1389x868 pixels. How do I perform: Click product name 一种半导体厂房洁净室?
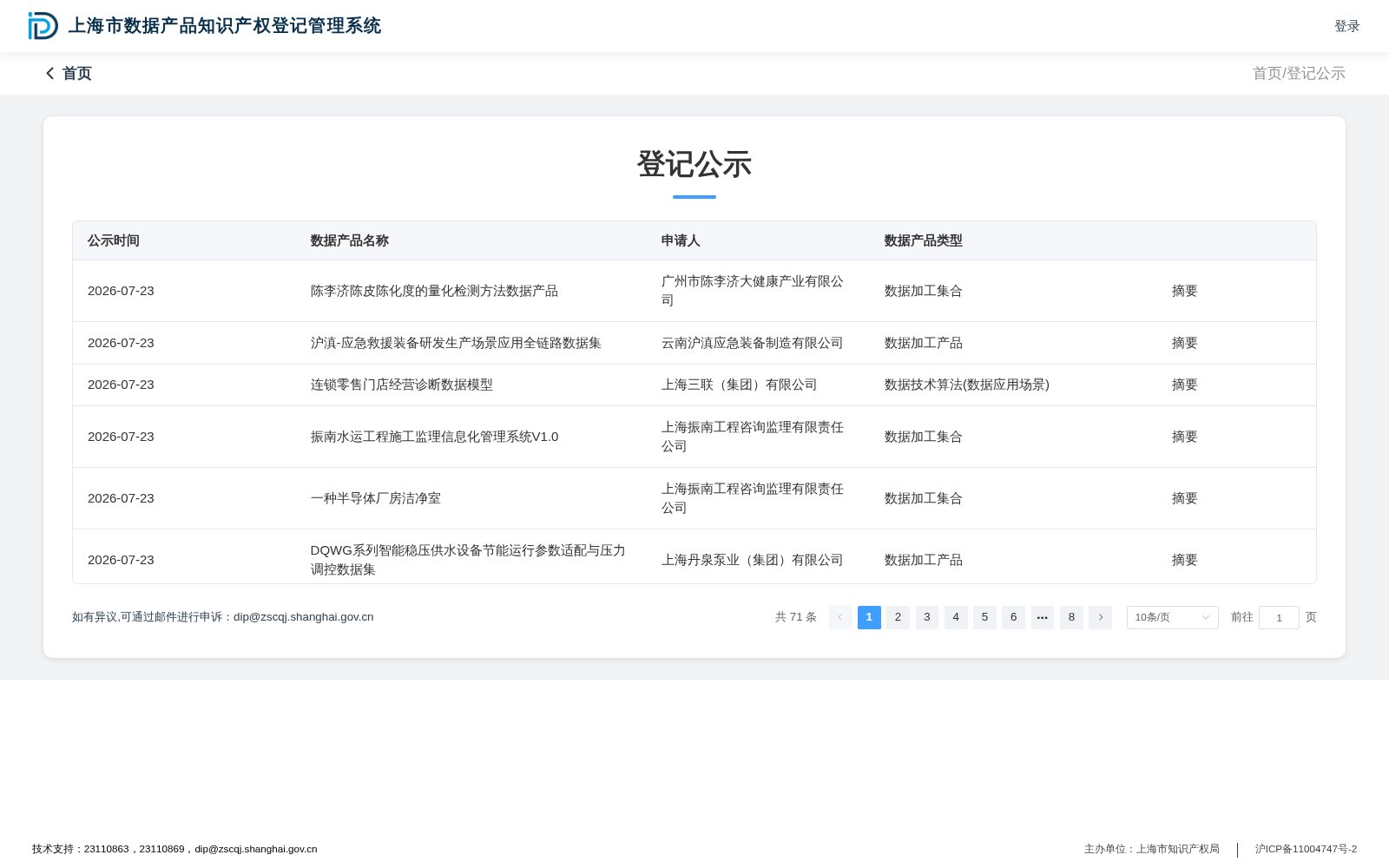click(376, 498)
